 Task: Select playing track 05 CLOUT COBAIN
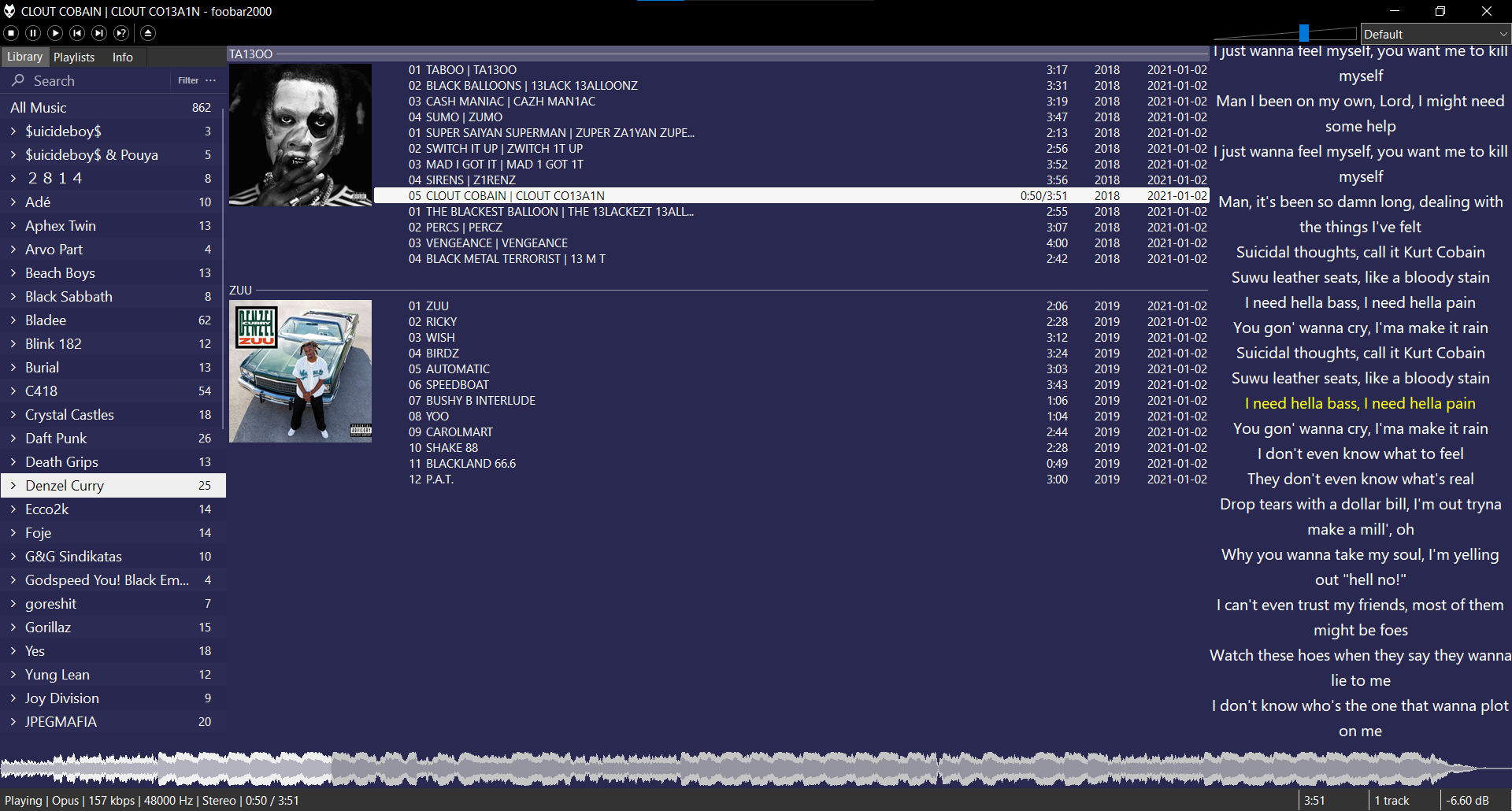click(x=791, y=195)
